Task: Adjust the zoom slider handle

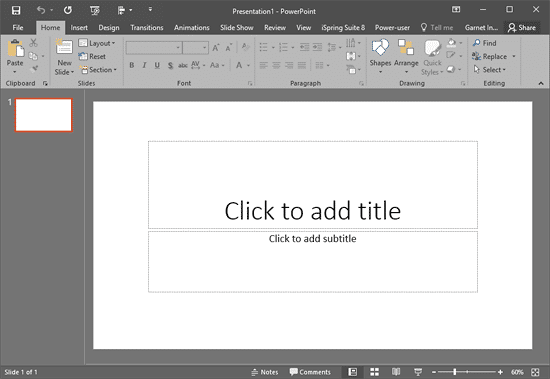Action: [x=455, y=372]
